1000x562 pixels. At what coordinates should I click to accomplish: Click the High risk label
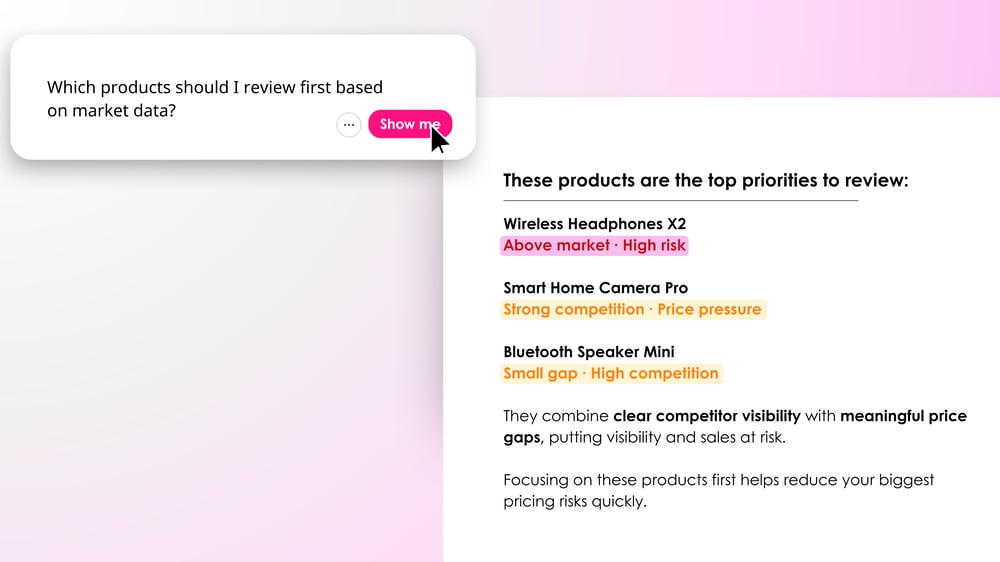pyautogui.click(x=654, y=246)
